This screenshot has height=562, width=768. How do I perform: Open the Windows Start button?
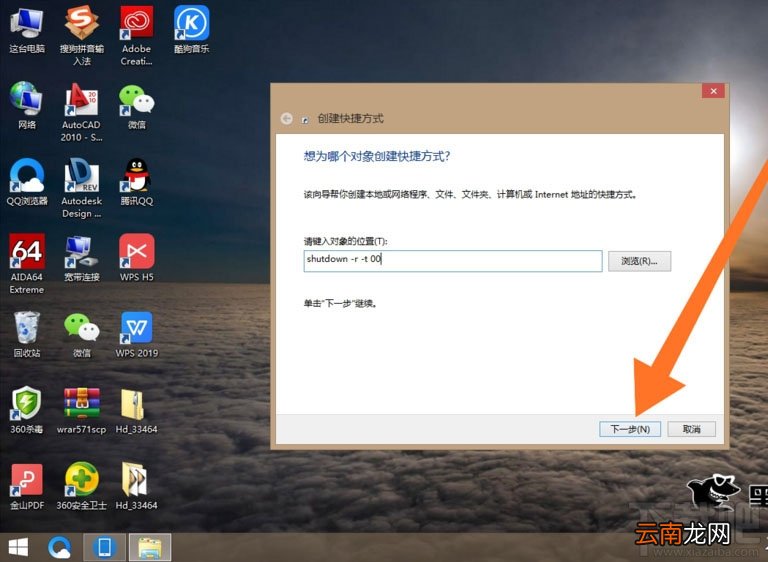[19, 547]
